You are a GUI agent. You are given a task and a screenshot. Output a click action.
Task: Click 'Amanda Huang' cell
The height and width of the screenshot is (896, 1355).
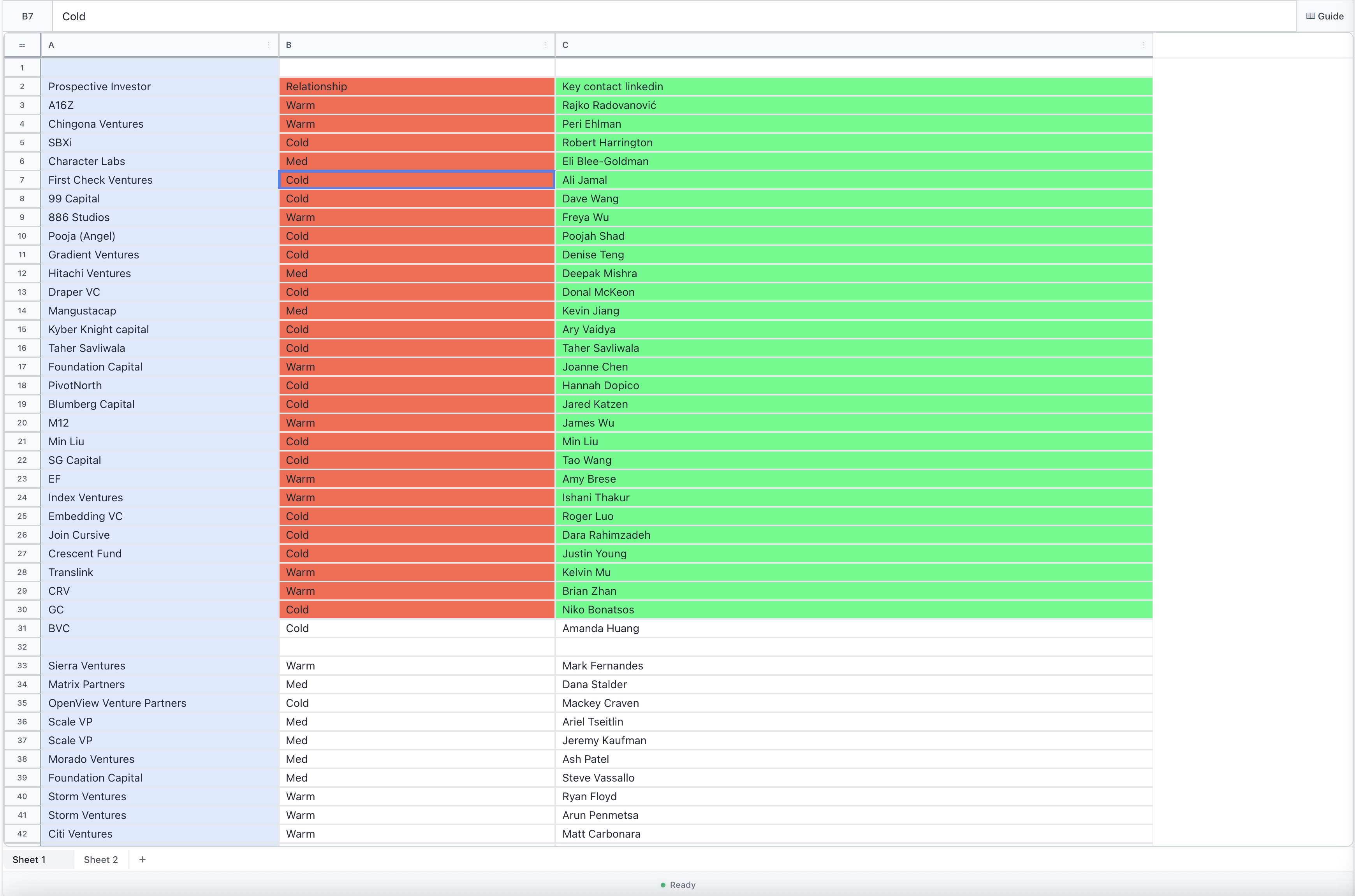854,628
